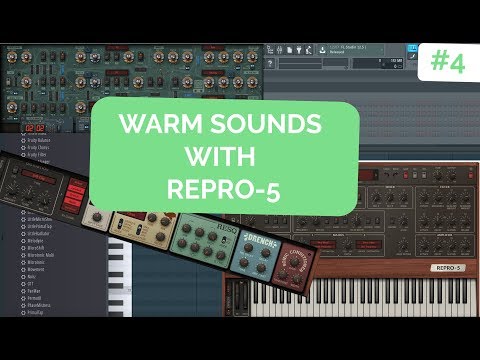Click the top-left knob in the DRENCH effect
The width and height of the screenshot is (480, 360).
(x=249, y=247)
